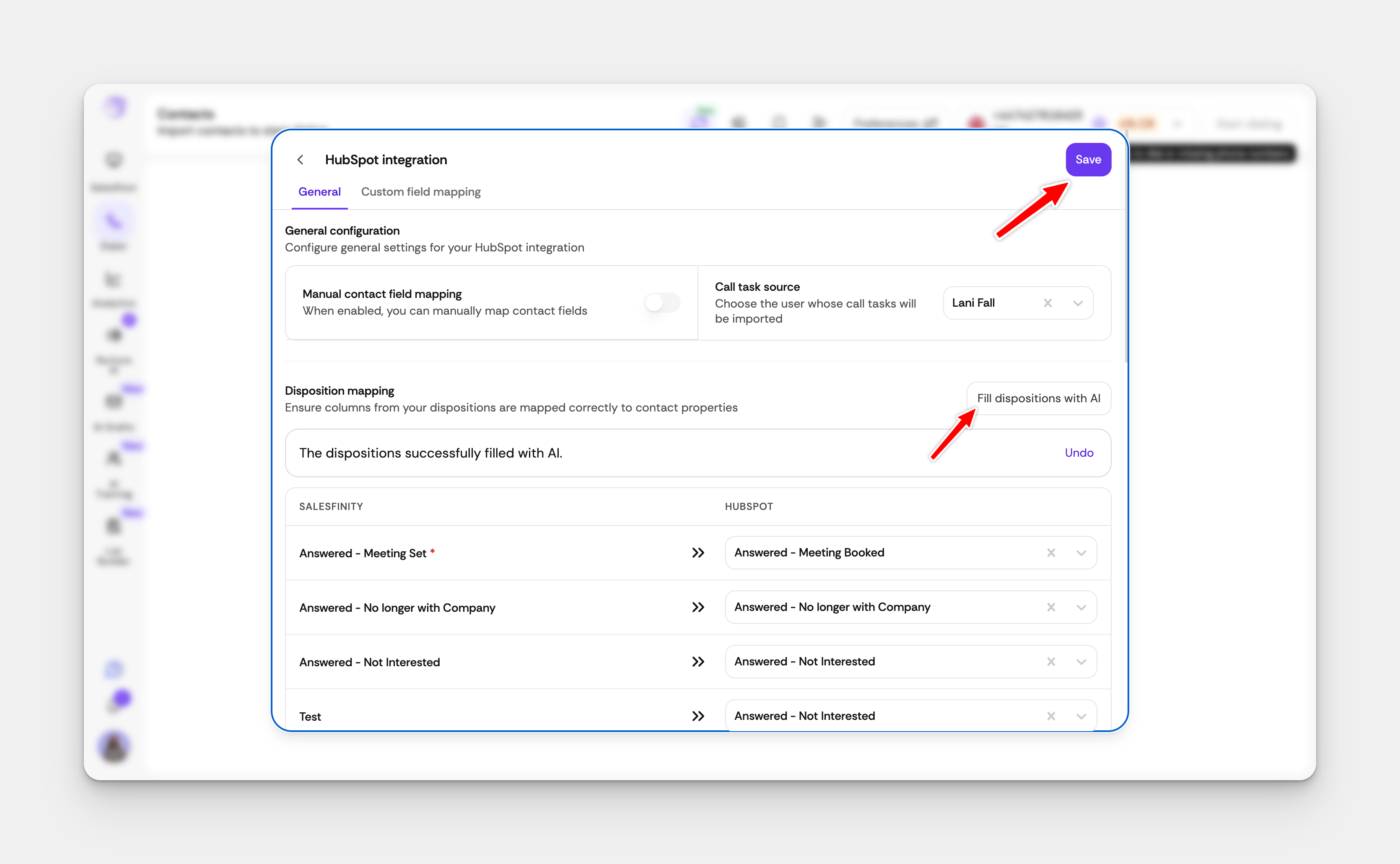Click the back arrow beside HubSpot integration

(x=300, y=159)
